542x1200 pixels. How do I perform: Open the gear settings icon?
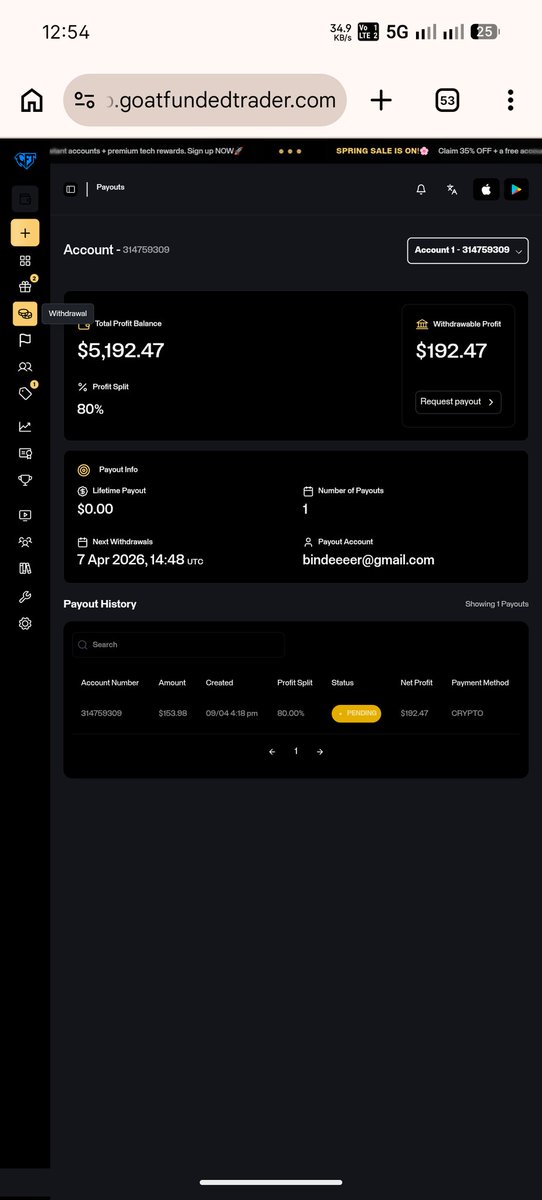(x=25, y=623)
